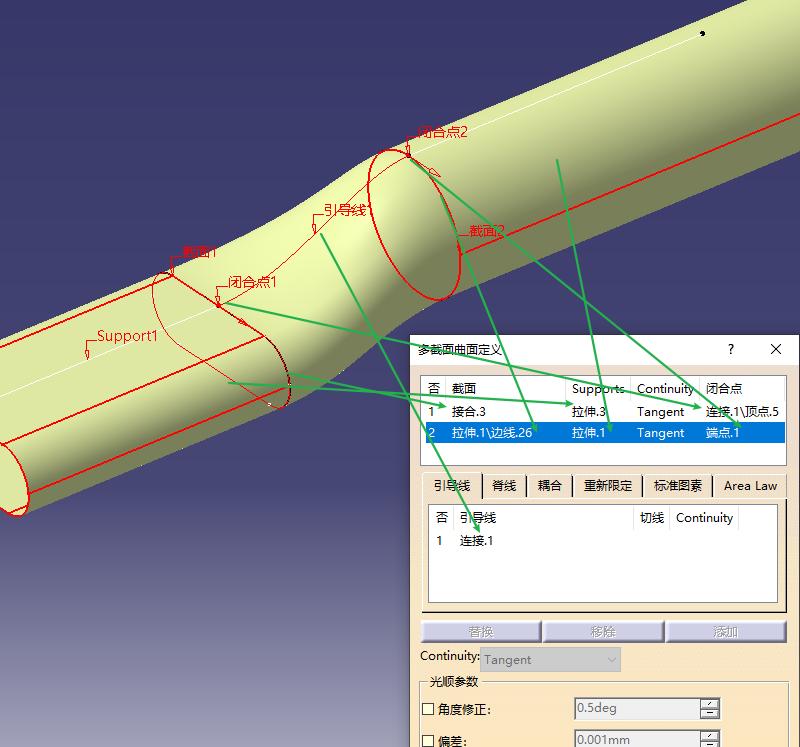The image size is (800, 747).
Task: Enable the 偏差 checkbox
Action: (428, 741)
